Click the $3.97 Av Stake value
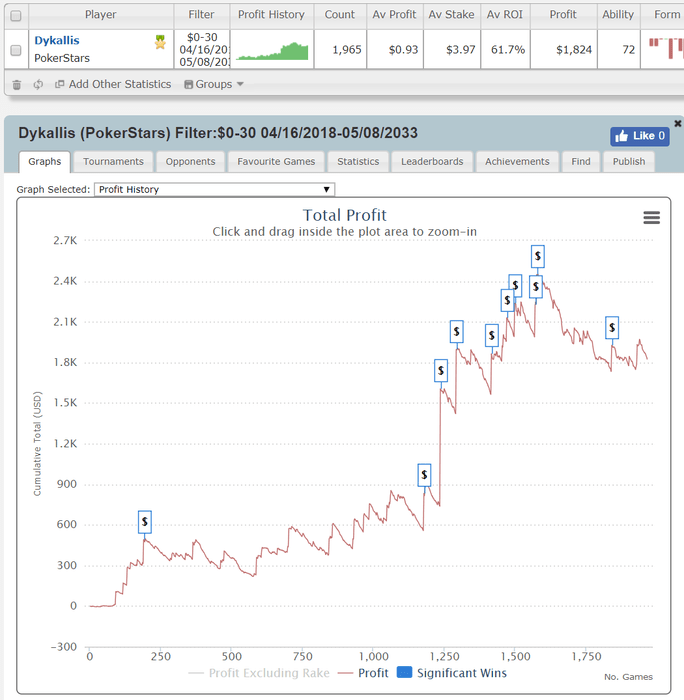 461,50
